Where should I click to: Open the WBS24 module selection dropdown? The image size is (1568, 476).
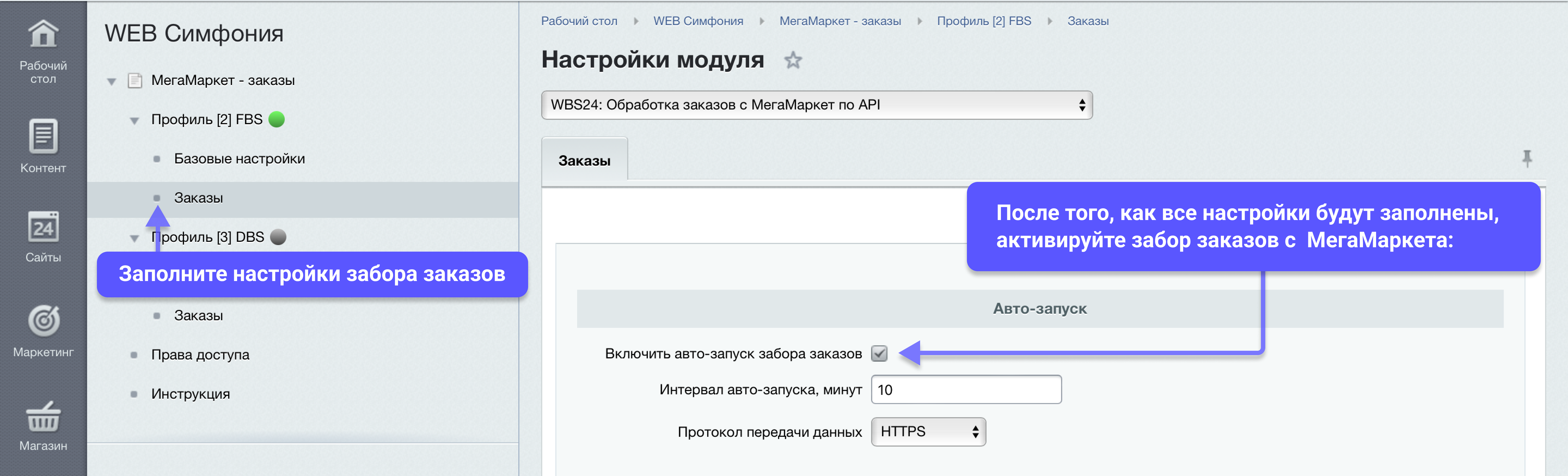click(x=816, y=105)
